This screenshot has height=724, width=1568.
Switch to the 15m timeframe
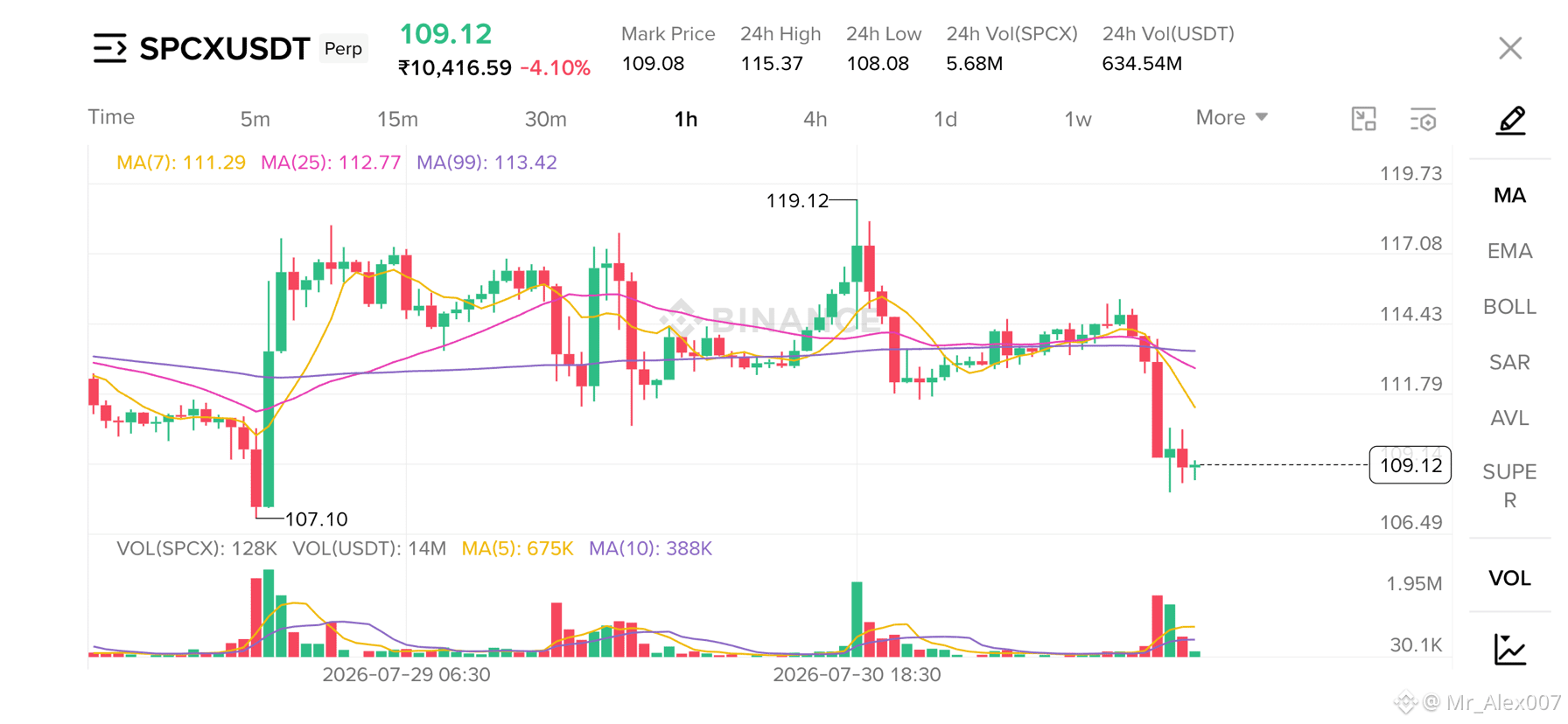tap(397, 119)
